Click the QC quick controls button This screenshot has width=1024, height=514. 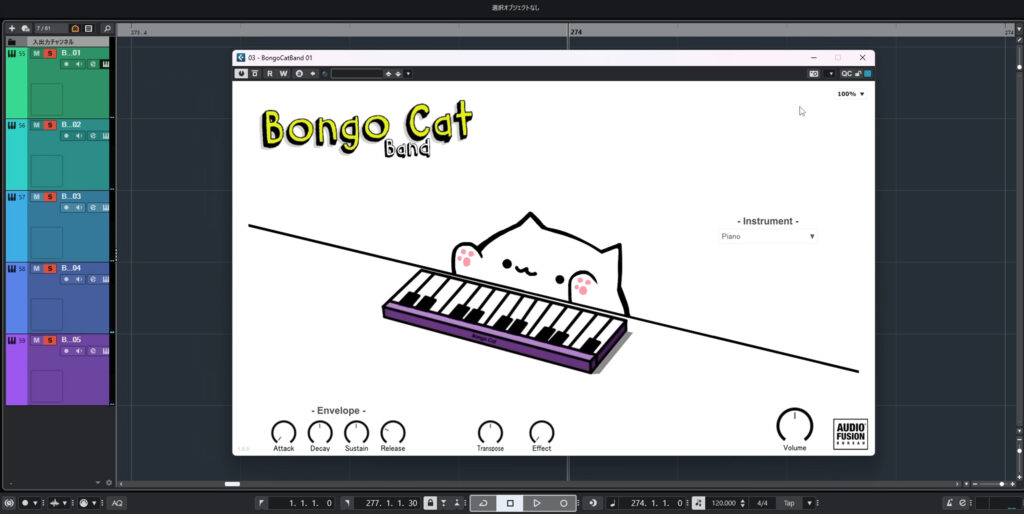pos(846,73)
